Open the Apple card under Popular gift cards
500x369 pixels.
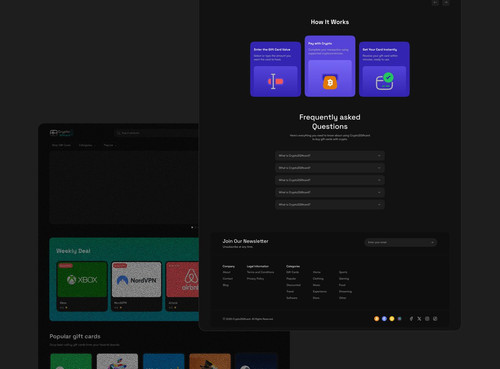pos(117,361)
